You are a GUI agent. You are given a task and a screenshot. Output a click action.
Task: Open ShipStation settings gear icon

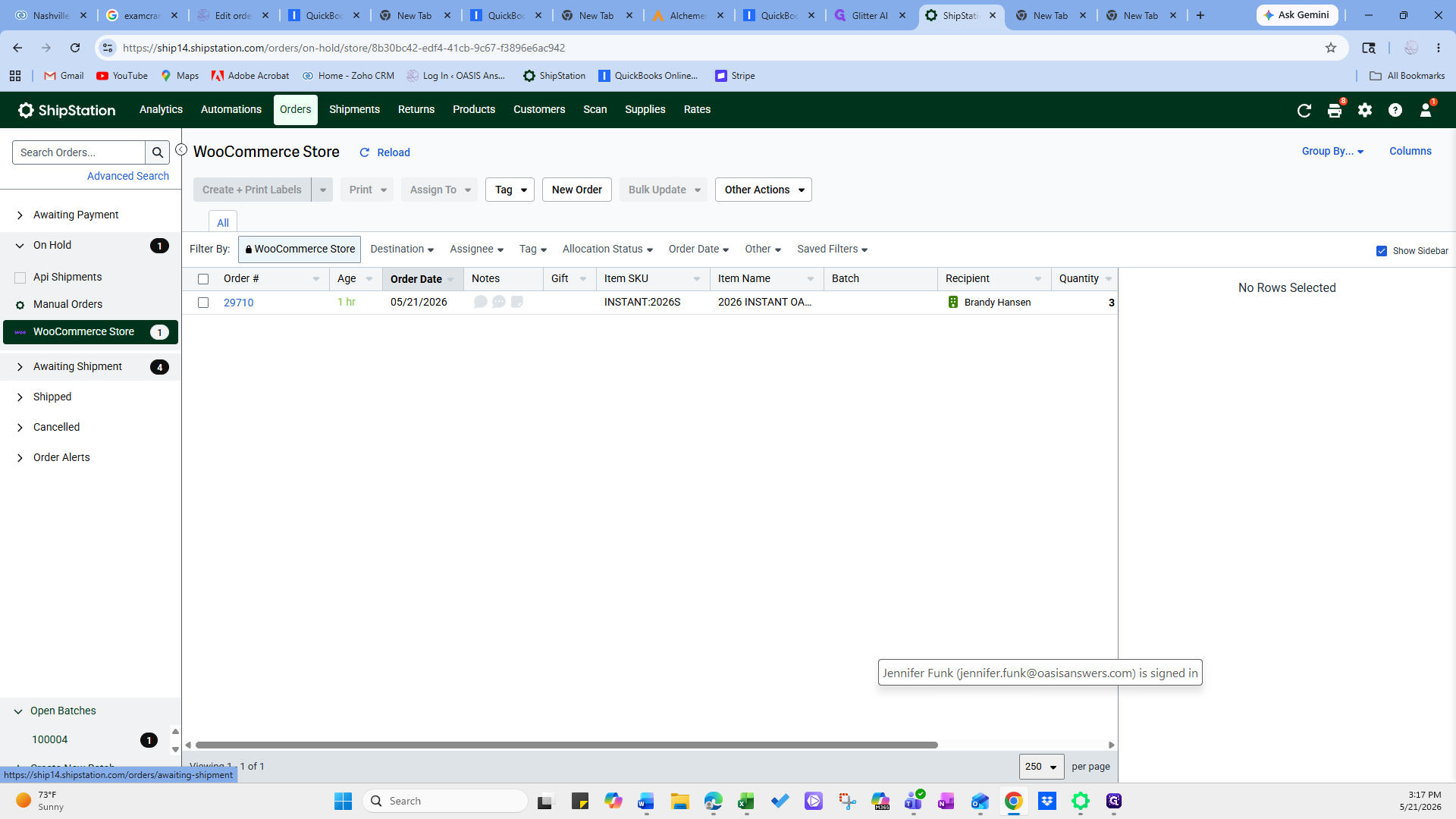1365,111
